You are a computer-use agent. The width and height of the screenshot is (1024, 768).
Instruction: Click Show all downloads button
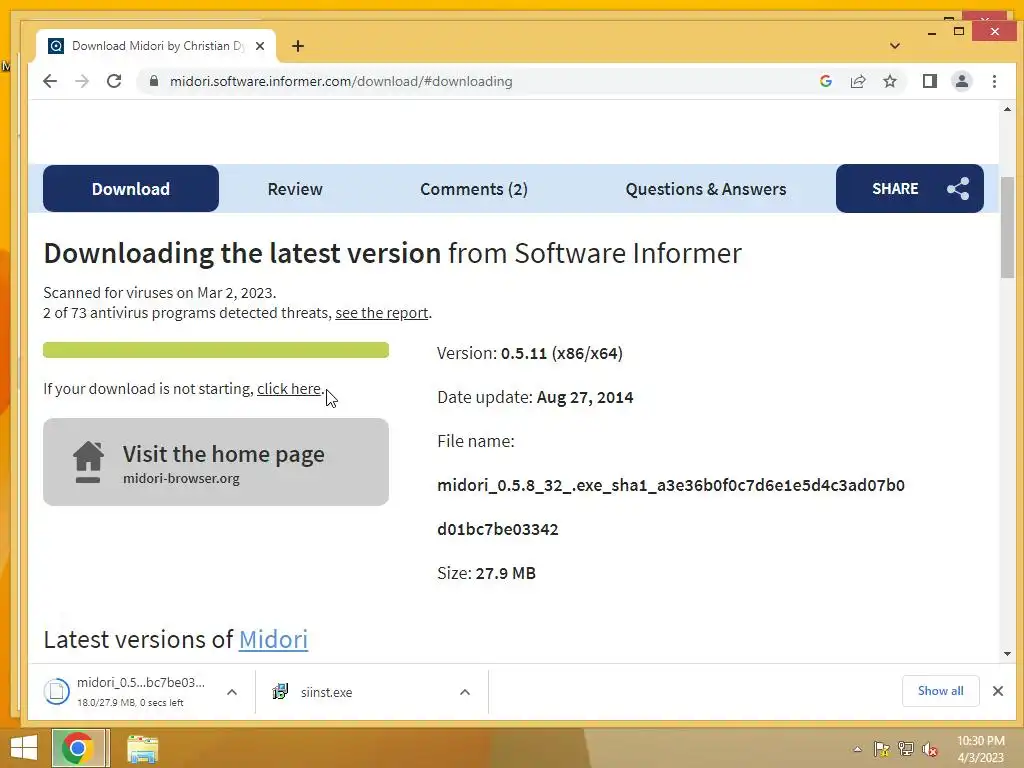click(940, 691)
